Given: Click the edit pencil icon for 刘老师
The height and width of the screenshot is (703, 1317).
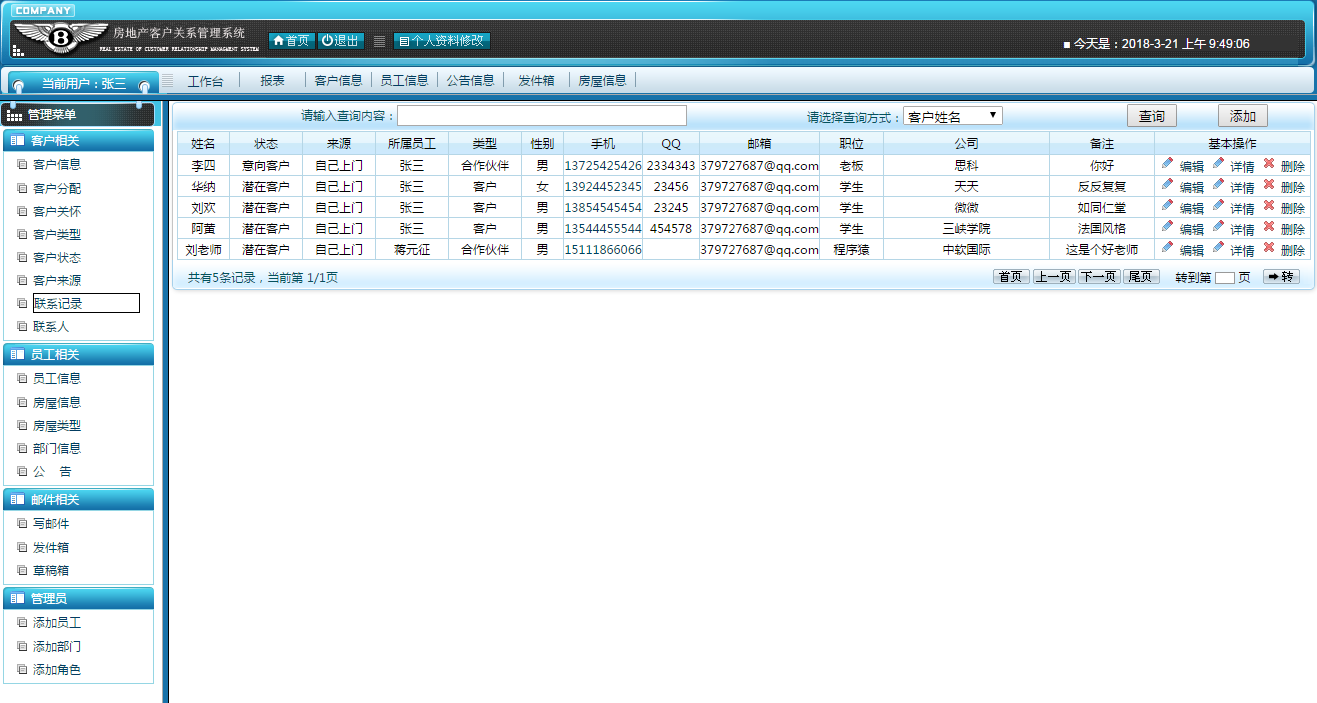Looking at the screenshot, I should tap(1167, 247).
